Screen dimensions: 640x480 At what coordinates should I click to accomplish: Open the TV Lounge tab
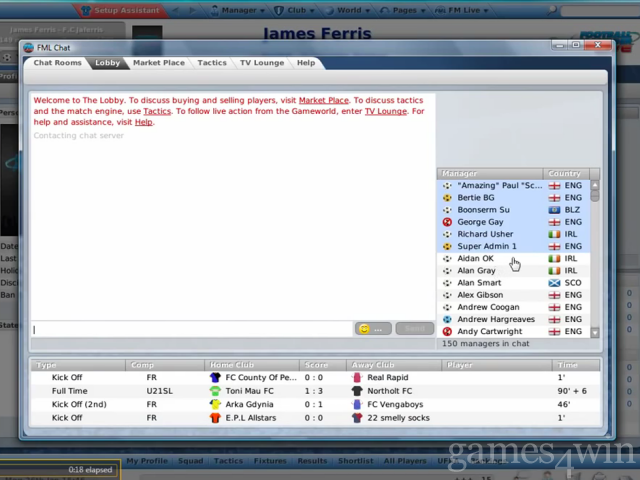pyautogui.click(x=261, y=63)
